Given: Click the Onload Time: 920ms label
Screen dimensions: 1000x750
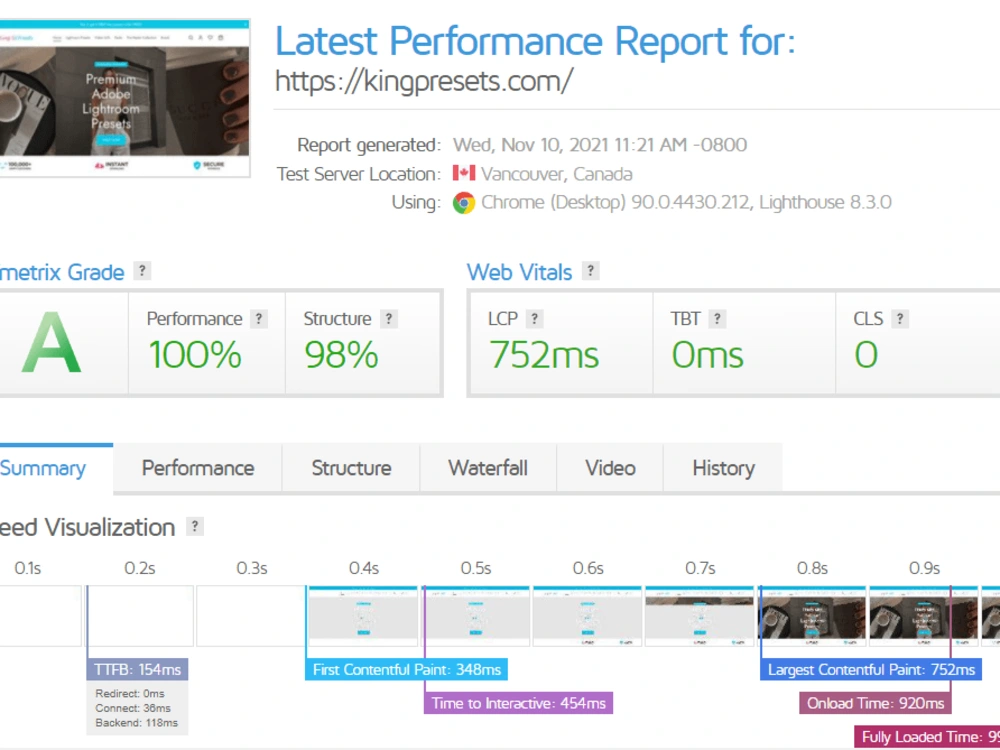Looking at the screenshot, I should (x=875, y=703).
